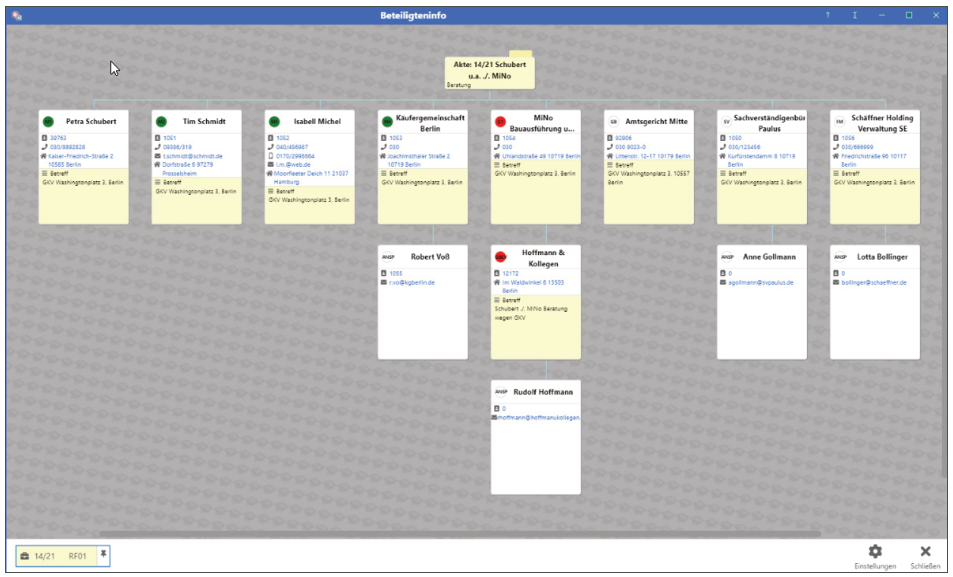This screenshot has height=577, width=953.
Task: Toggle the pin on the 14/21 file tab
Action: [x=102, y=554]
